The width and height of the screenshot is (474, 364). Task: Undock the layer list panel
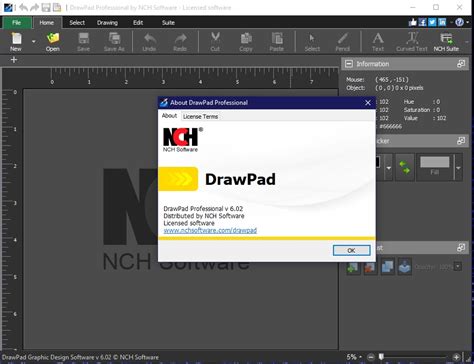click(461, 247)
